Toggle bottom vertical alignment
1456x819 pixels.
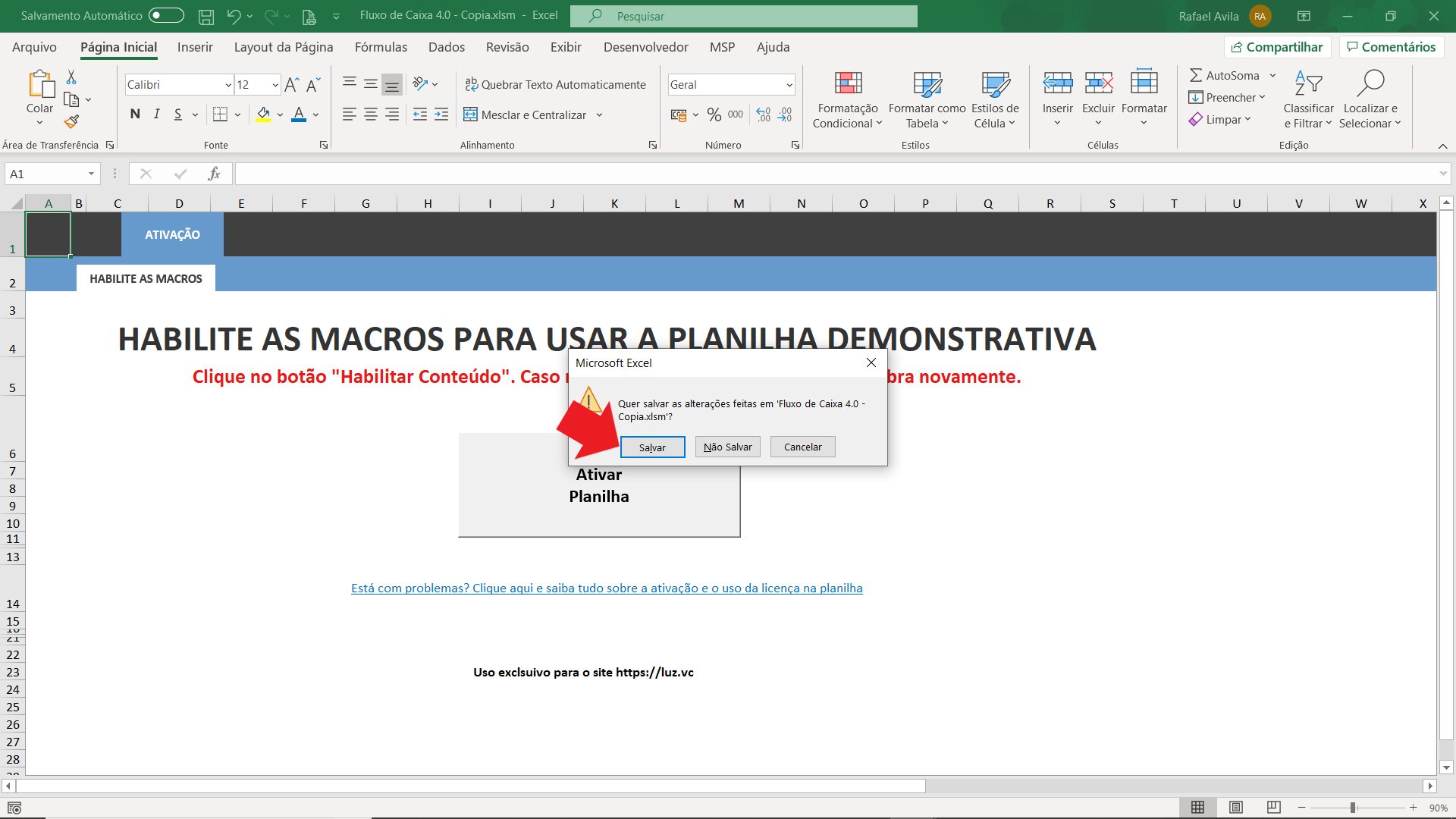coord(392,84)
